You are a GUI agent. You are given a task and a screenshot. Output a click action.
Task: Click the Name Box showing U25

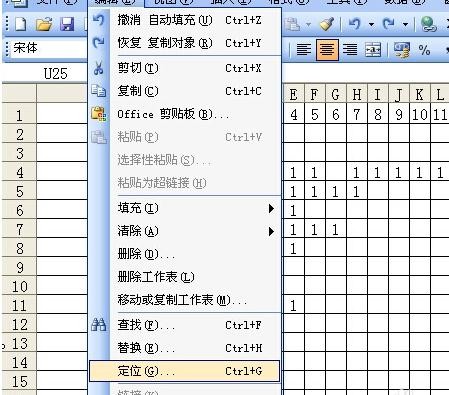46,73
